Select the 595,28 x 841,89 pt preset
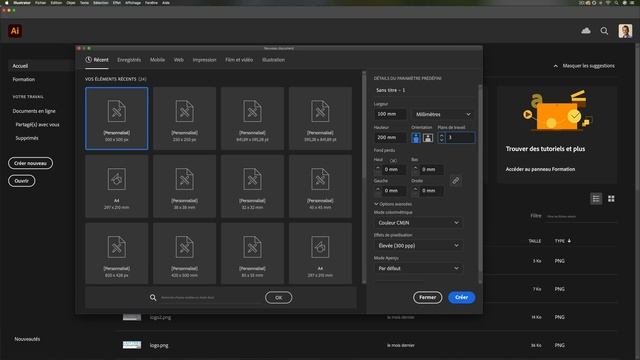Viewport: 640px width, 360px height. click(x=320, y=118)
